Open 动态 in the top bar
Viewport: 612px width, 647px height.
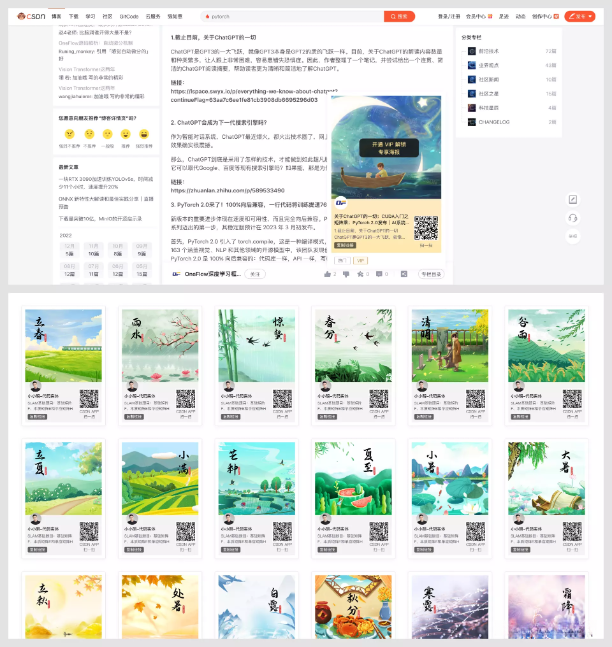(520, 17)
